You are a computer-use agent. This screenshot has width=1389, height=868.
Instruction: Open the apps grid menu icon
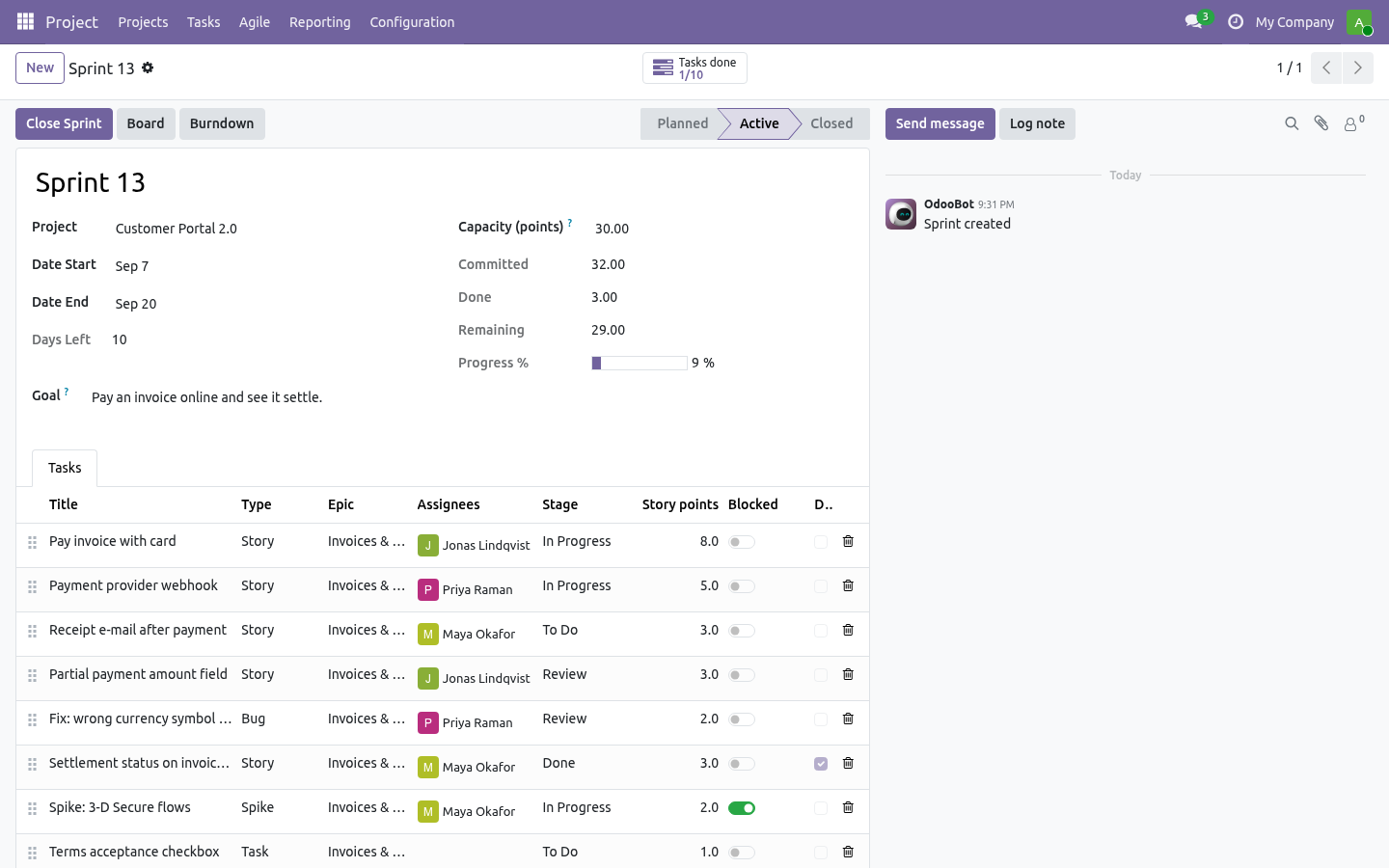point(25,21)
